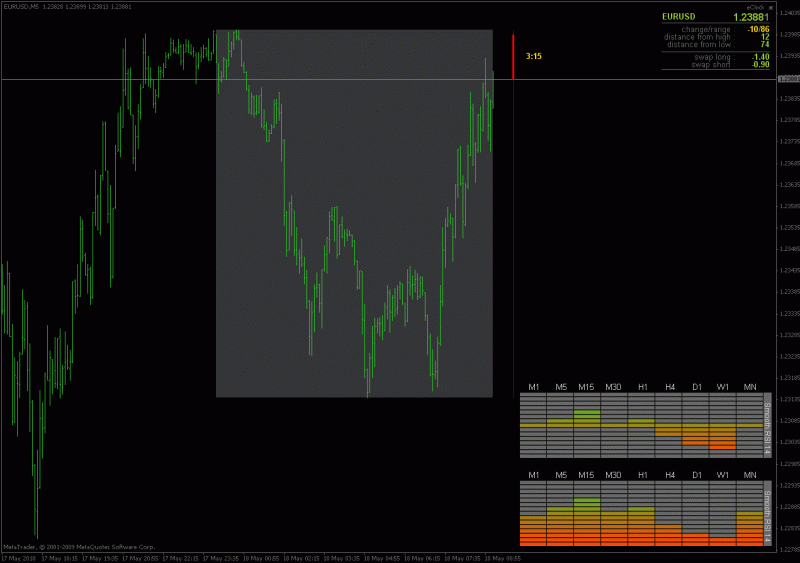The image size is (800, 563).
Task: Click D1 label in lower Smooth RSI panel
Action: click(697, 475)
